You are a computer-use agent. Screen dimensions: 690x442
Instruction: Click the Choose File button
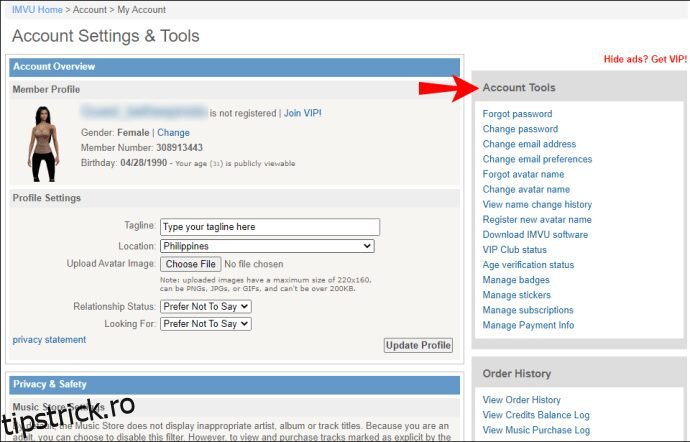point(191,264)
